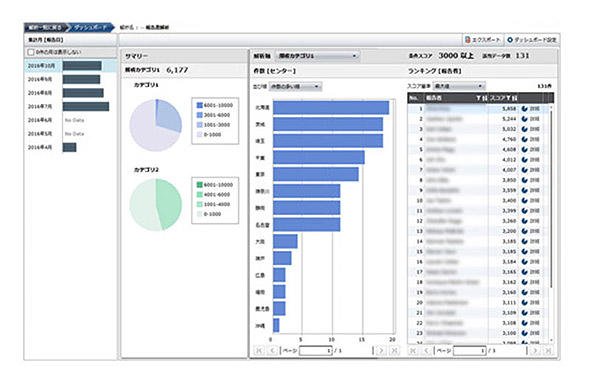
Task: Select the 2016年9月 month row
Action: coord(71,79)
